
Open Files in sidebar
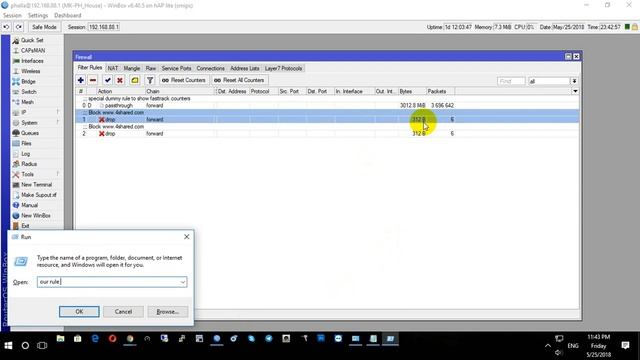tap(26, 143)
